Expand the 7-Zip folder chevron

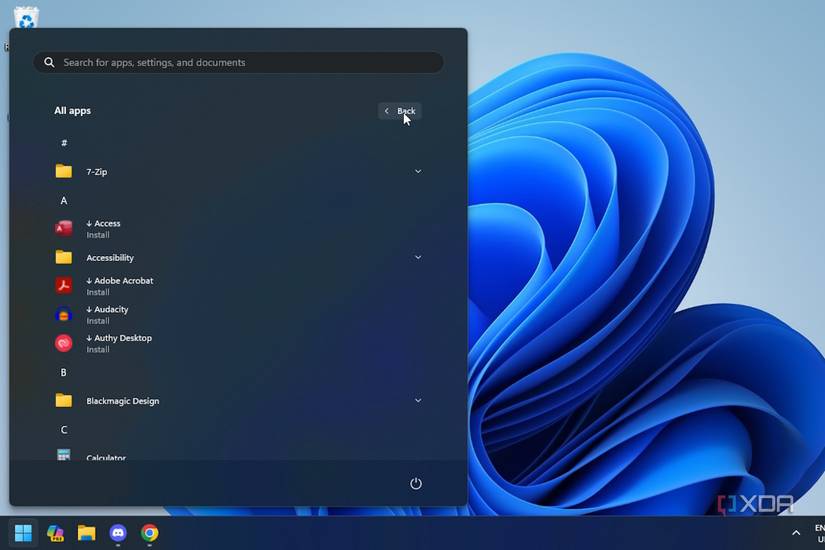418,172
